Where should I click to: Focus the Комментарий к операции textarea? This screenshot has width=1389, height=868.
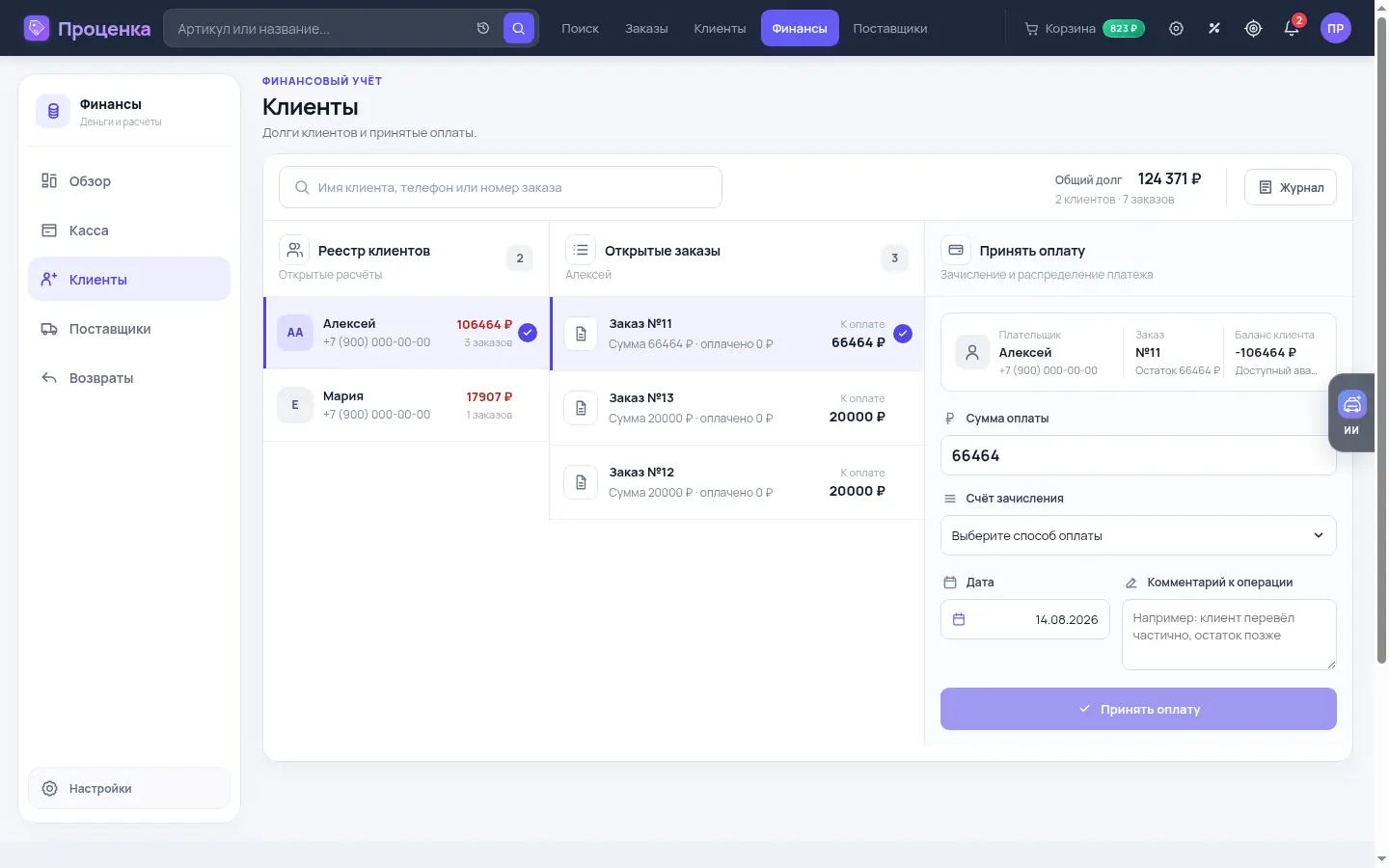click(x=1229, y=635)
